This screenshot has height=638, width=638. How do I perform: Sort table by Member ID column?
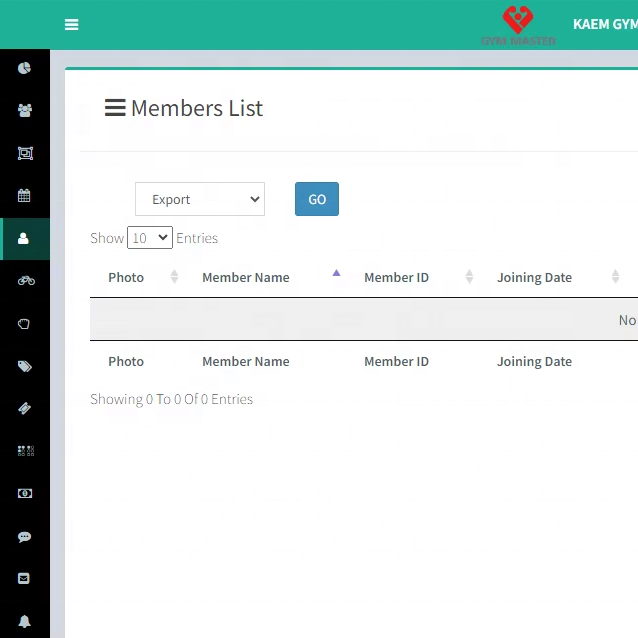click(x=396, y=278)
